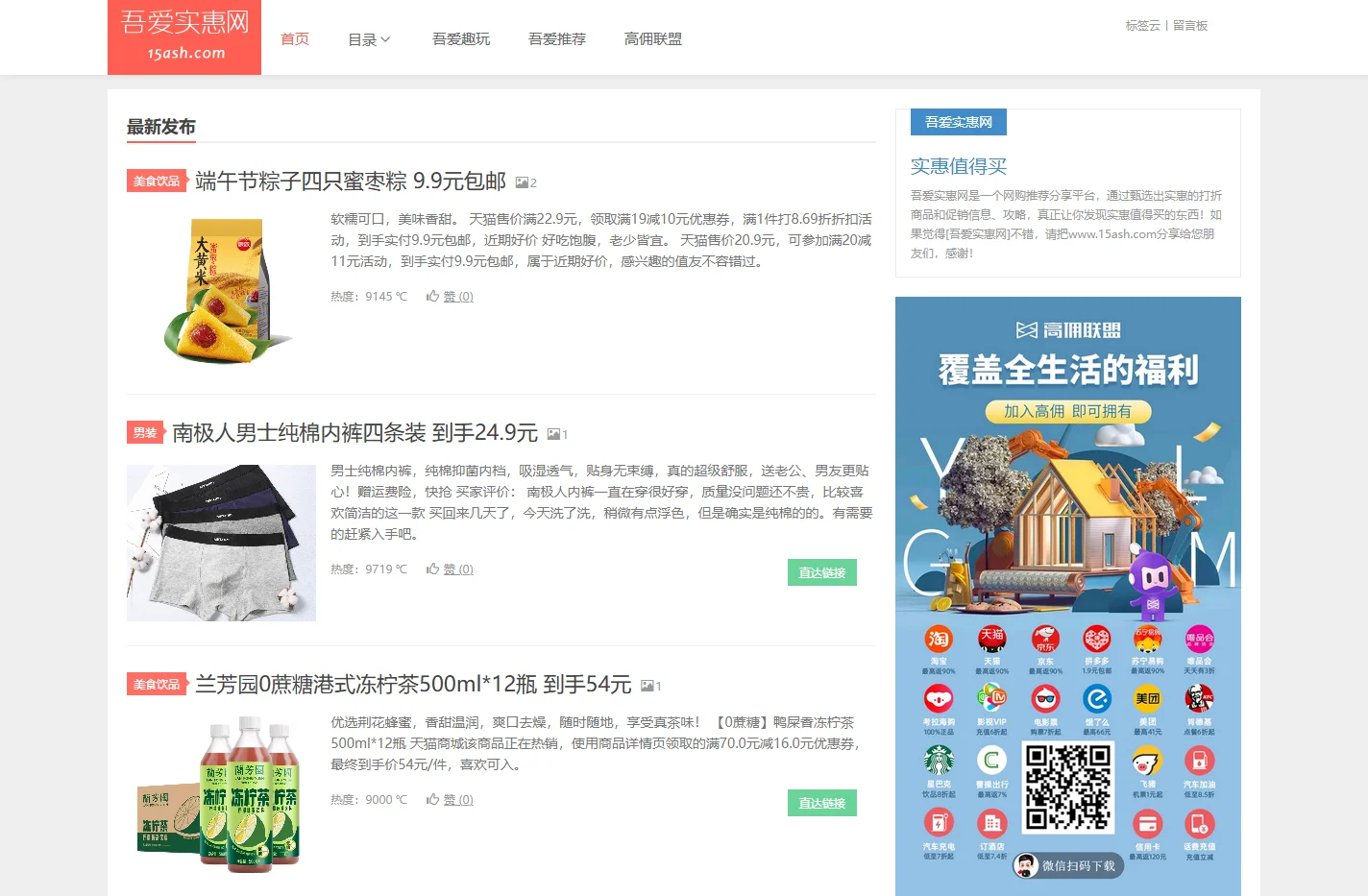Click the 男装 category tag

point(145,432)
